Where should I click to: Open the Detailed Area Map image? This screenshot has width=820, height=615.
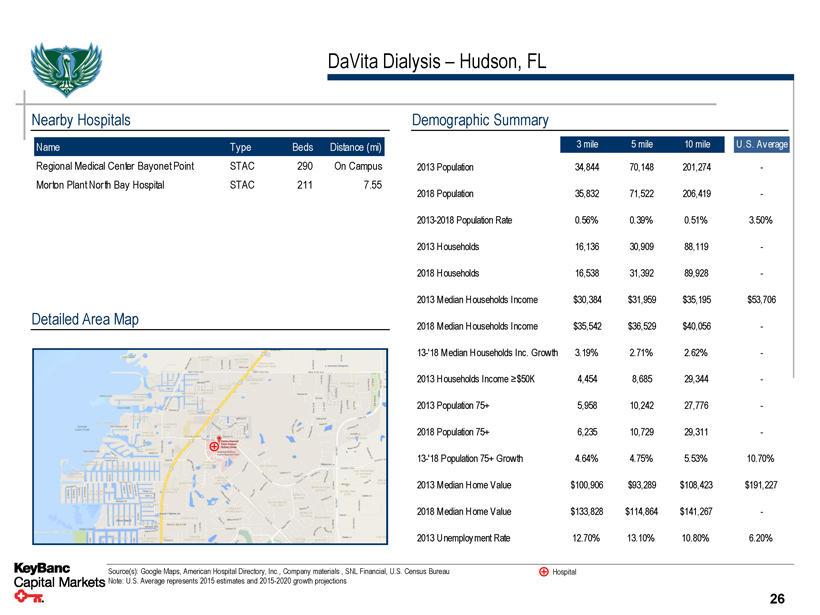point(210,447)
